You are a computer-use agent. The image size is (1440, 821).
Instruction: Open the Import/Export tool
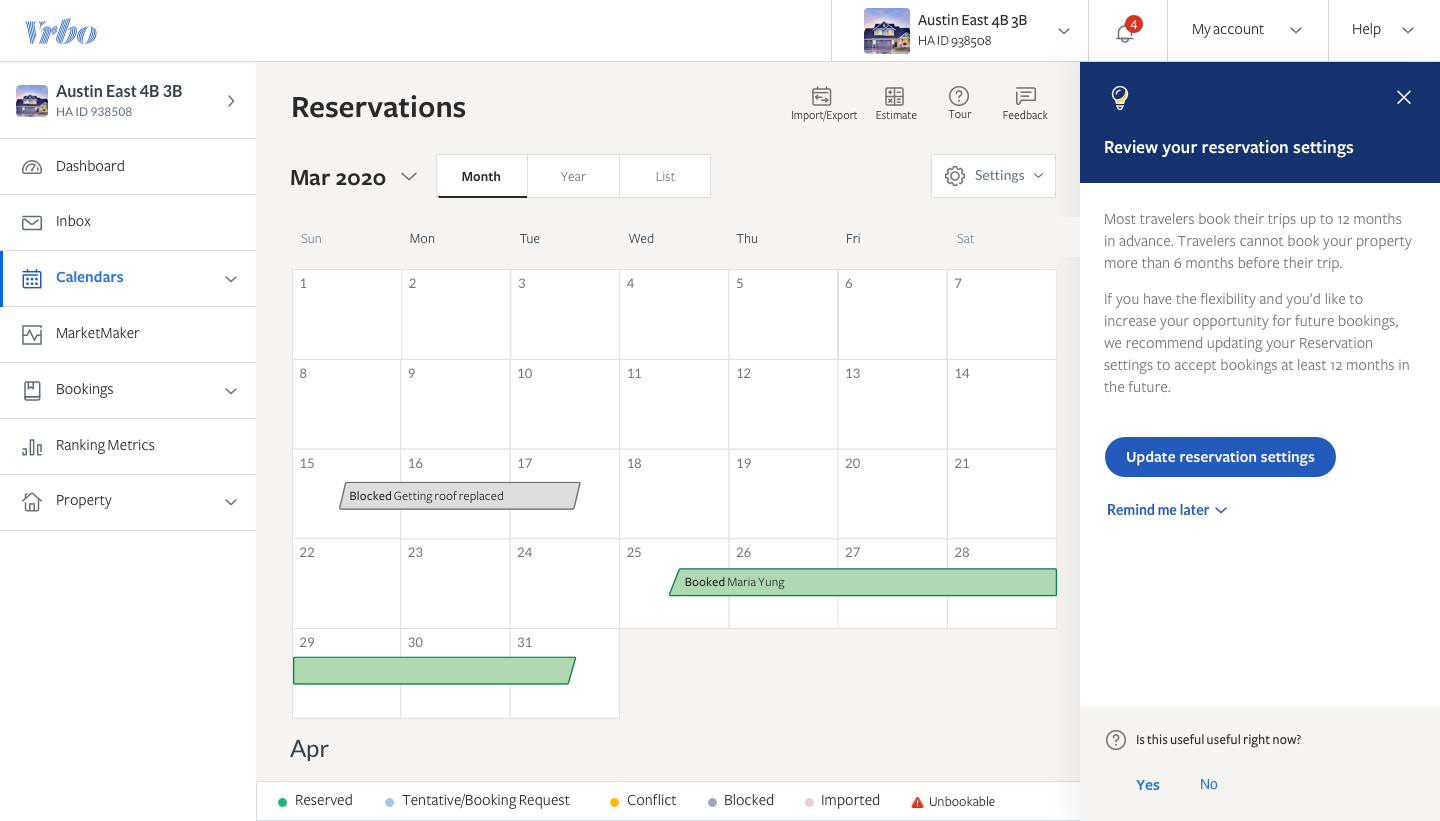coord(823,104)
